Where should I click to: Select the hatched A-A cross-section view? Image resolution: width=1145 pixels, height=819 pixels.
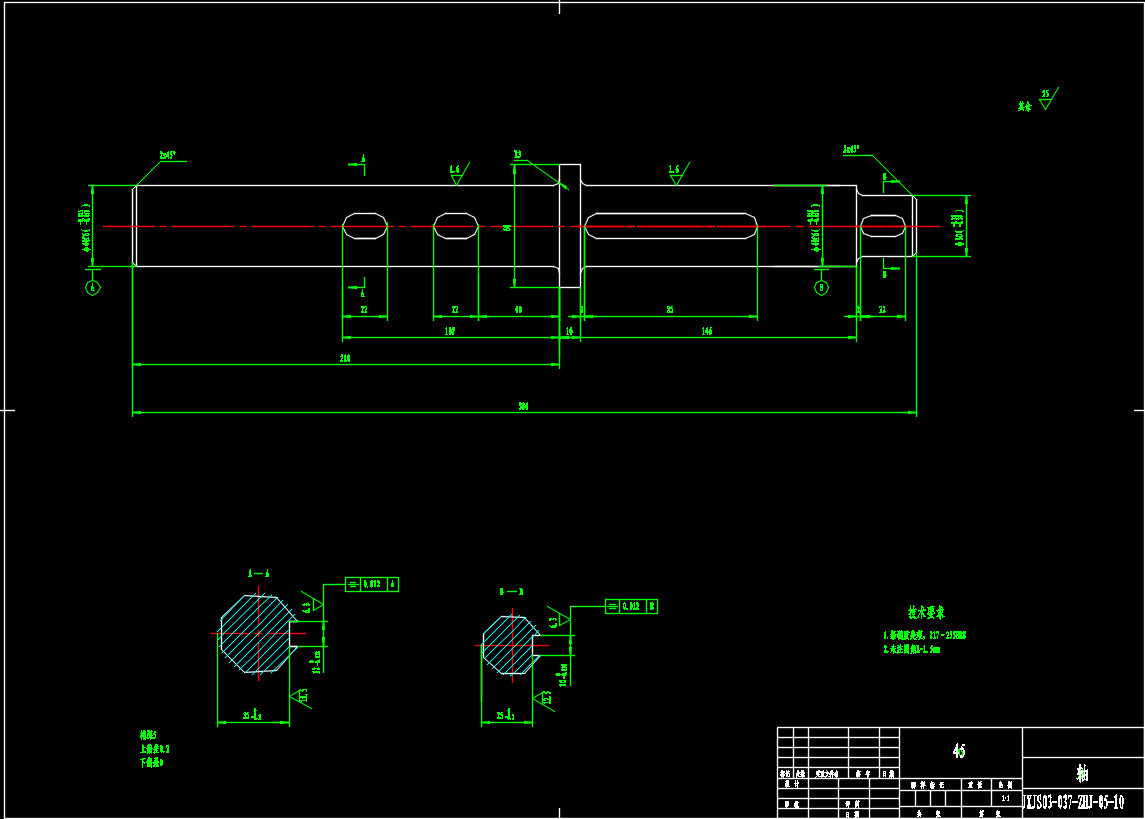pyautogui.click(x=258, y=634)
